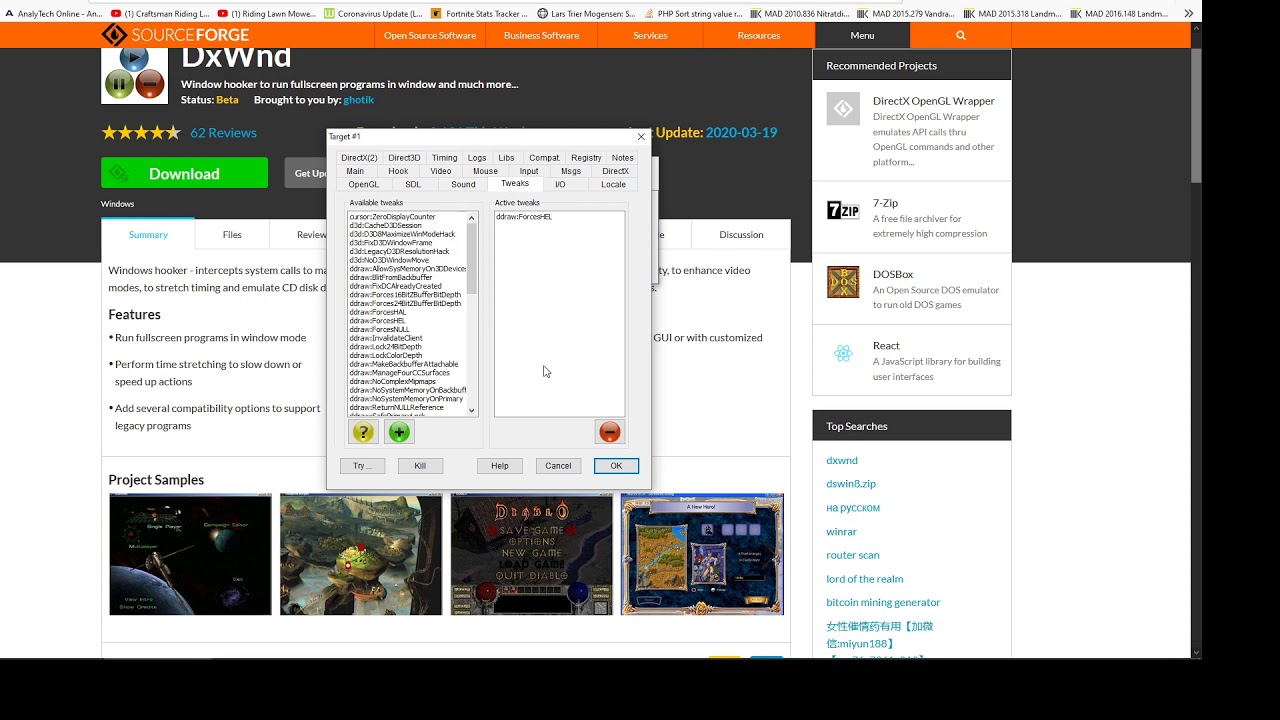Open the Files page tab
This screenshot has height=720, width=1280.
232,235
